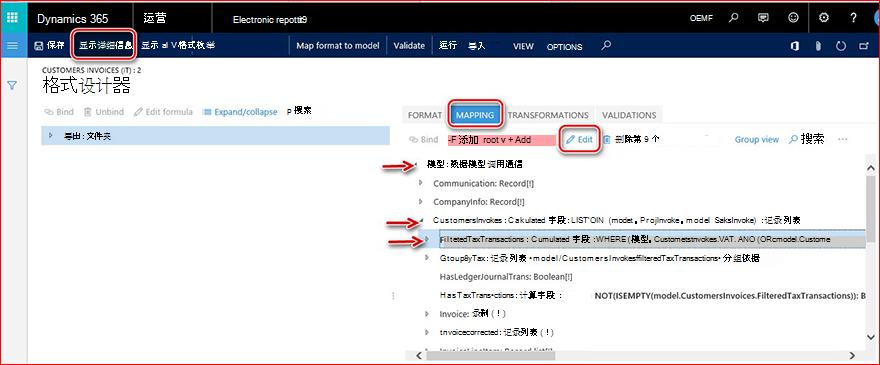Click Map format to model
The height and width of the screenshot is (365, 880).
pos(338,45)
